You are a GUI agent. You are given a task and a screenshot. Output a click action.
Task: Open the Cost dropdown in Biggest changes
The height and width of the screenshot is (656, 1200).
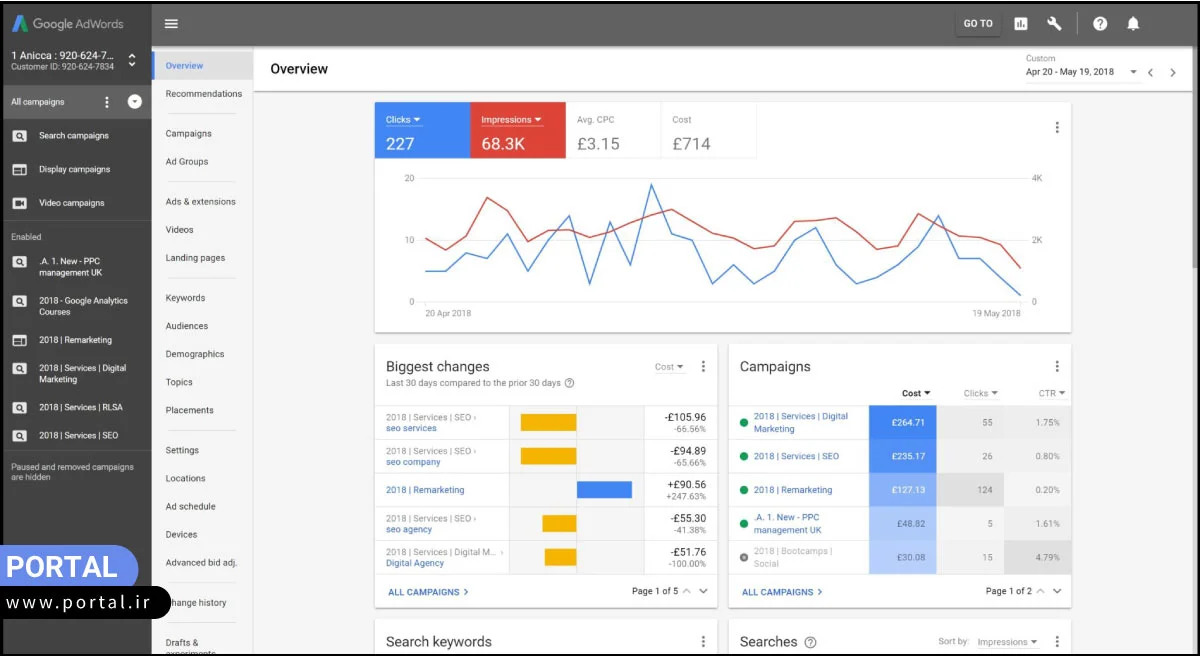[669, 367]
